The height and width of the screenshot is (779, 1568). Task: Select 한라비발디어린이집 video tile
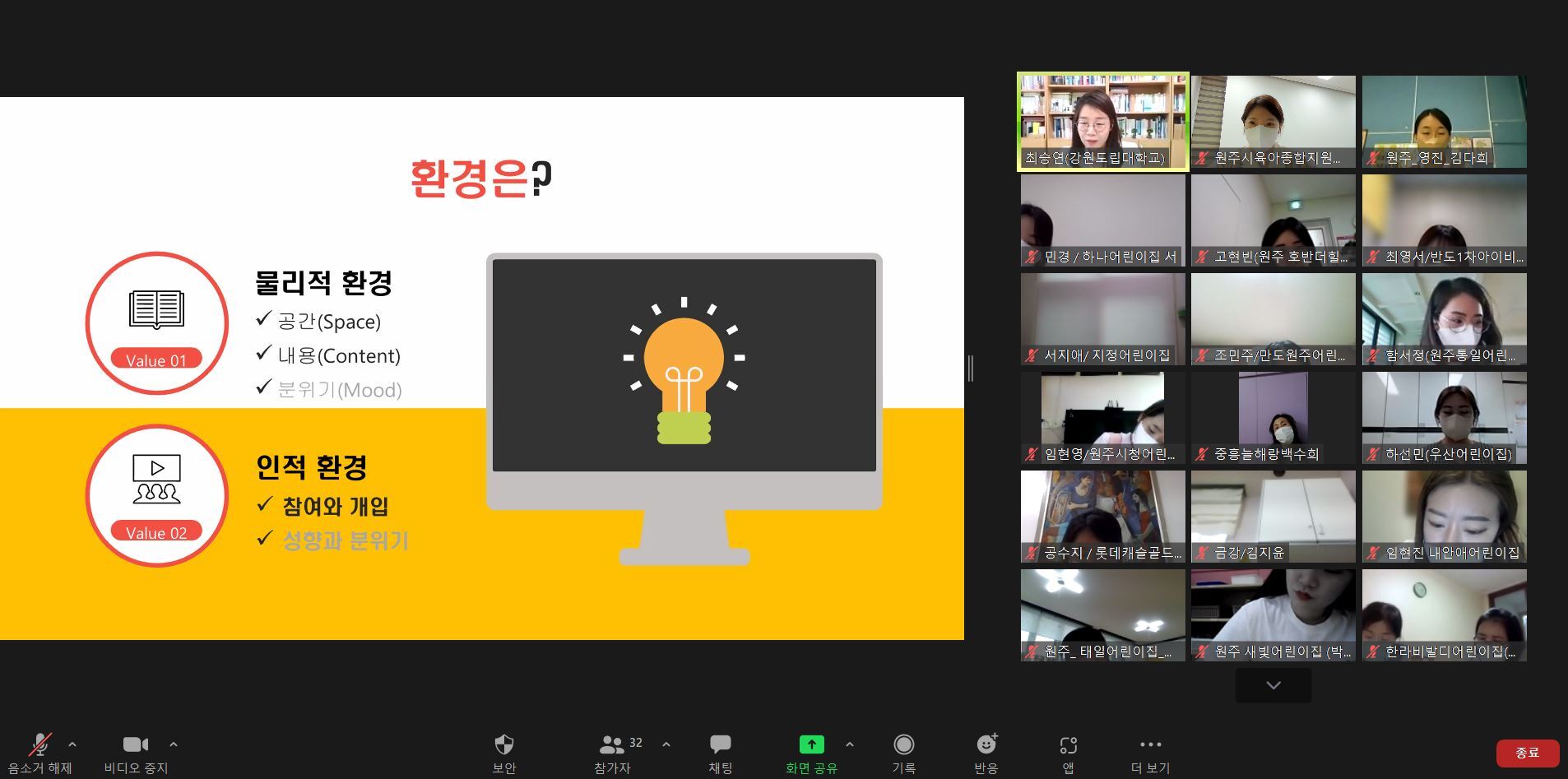point(1445,615)
